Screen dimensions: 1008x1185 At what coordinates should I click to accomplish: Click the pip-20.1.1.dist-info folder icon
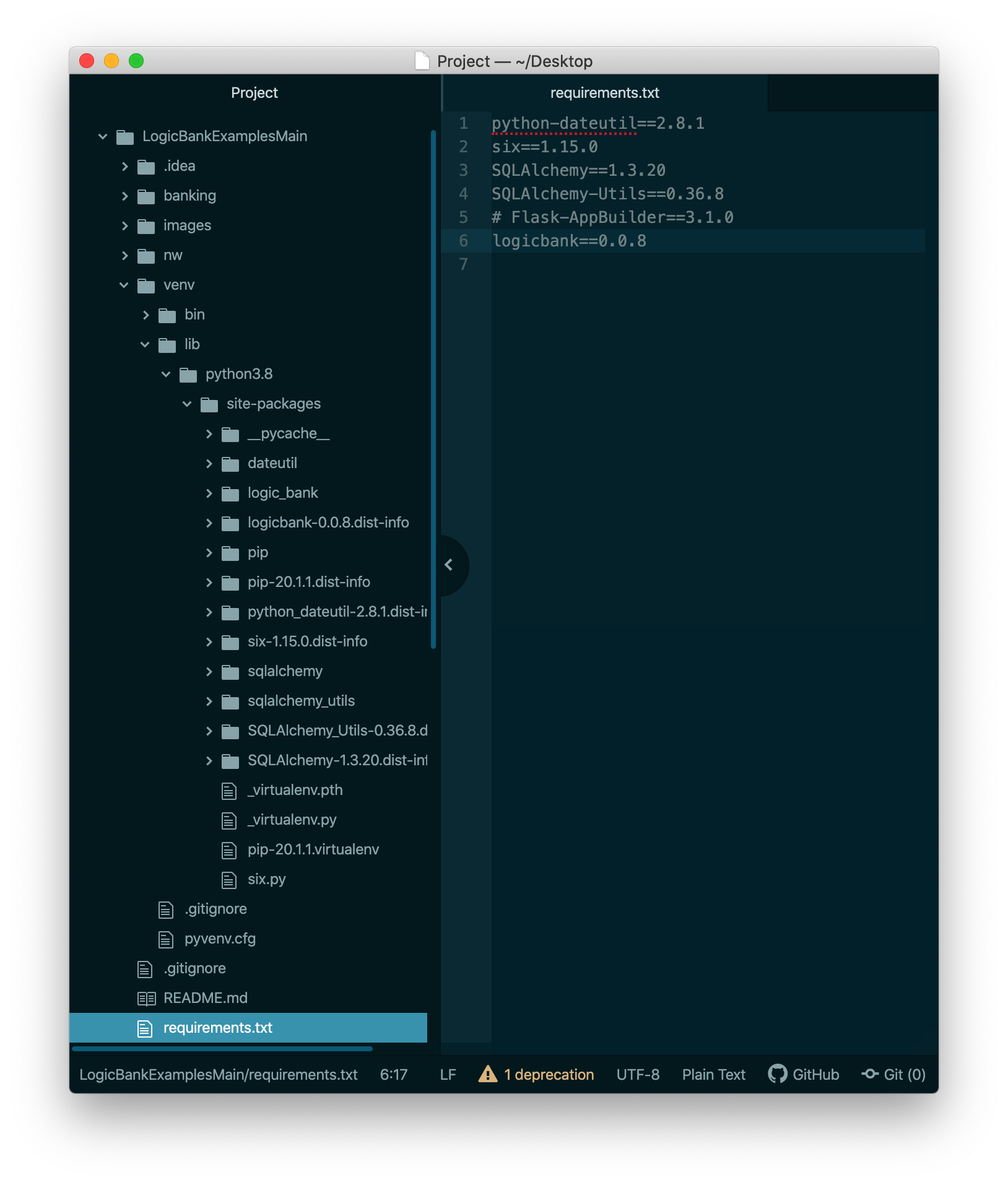(230, 583)
